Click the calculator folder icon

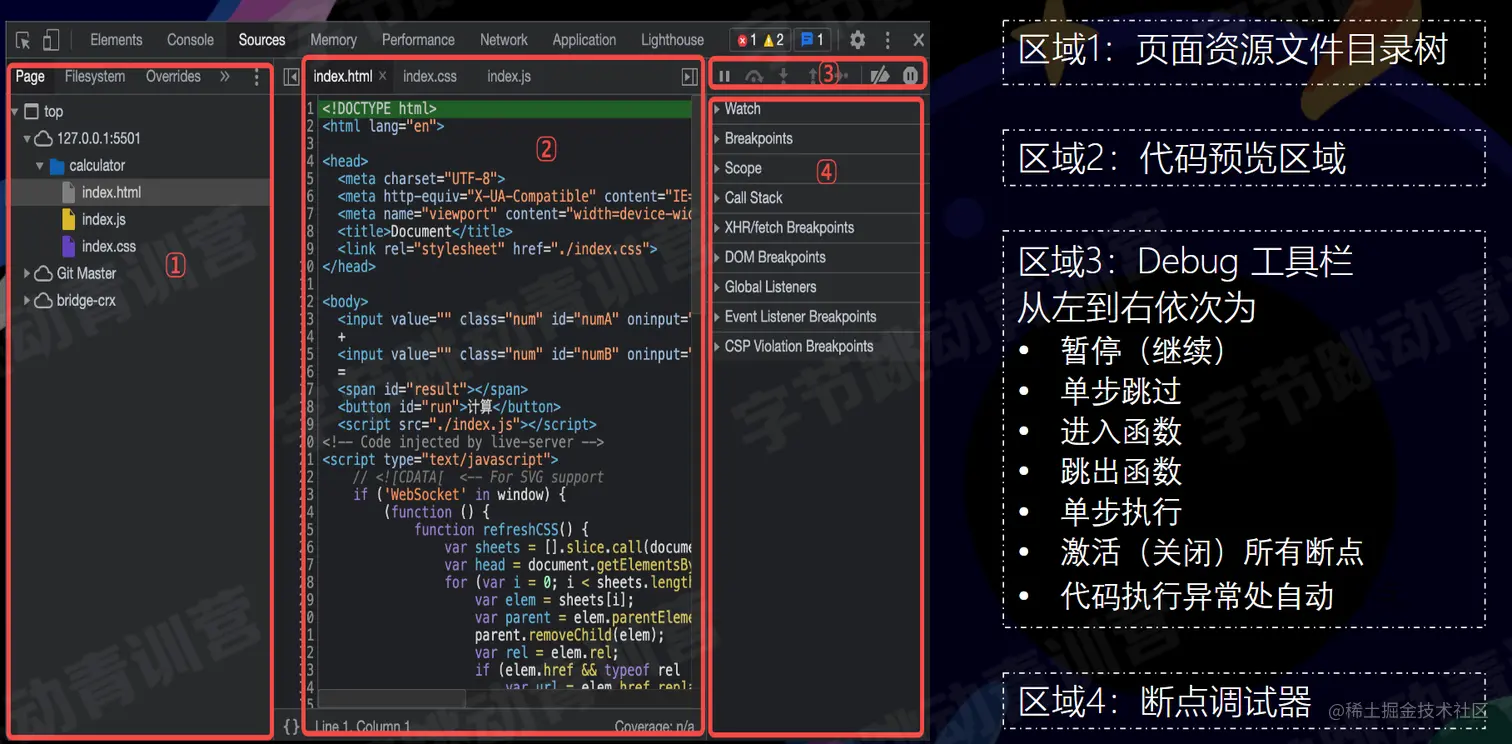point(57,166)
